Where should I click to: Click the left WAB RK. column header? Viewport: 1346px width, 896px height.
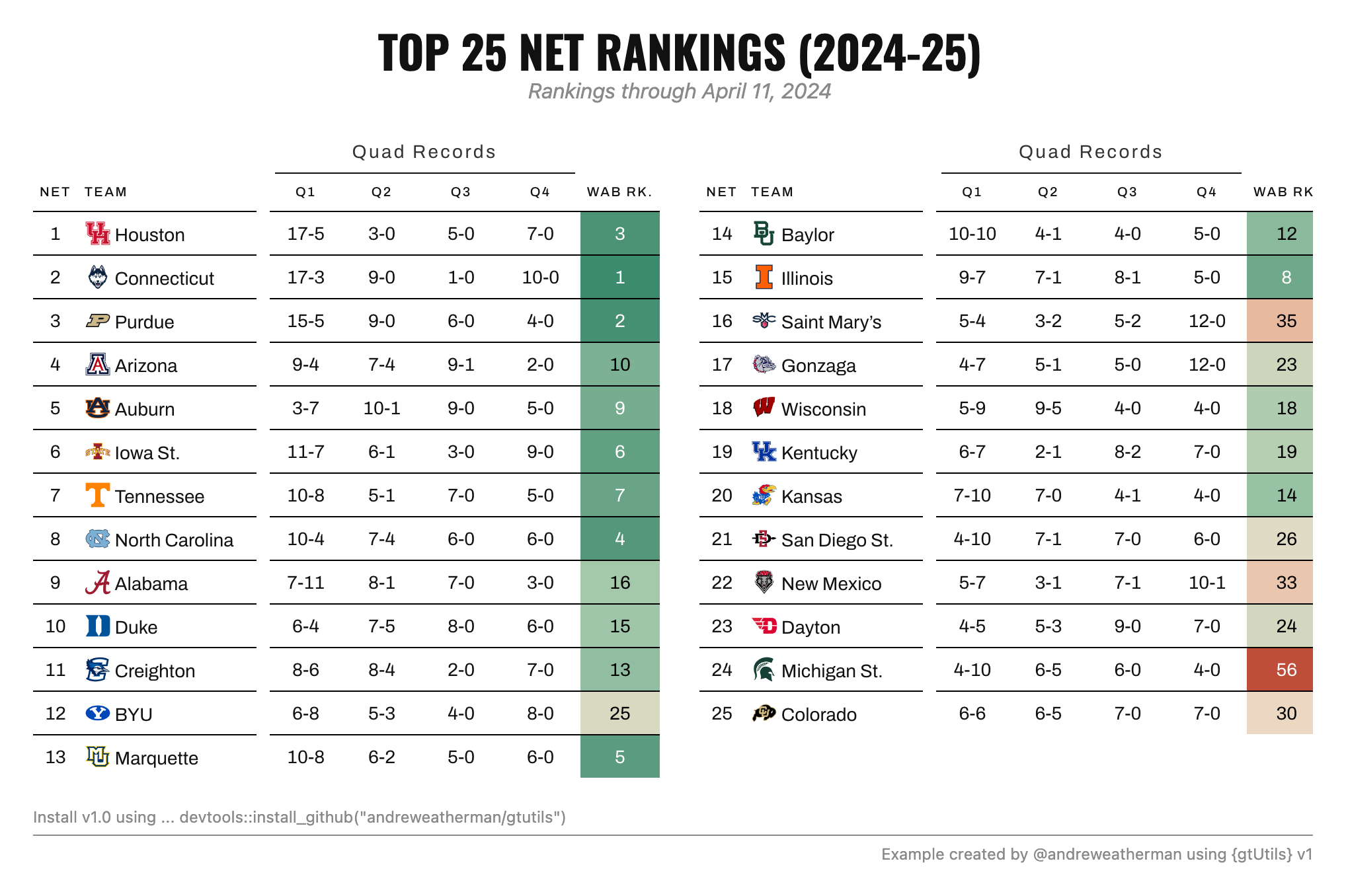coord(619,192)
